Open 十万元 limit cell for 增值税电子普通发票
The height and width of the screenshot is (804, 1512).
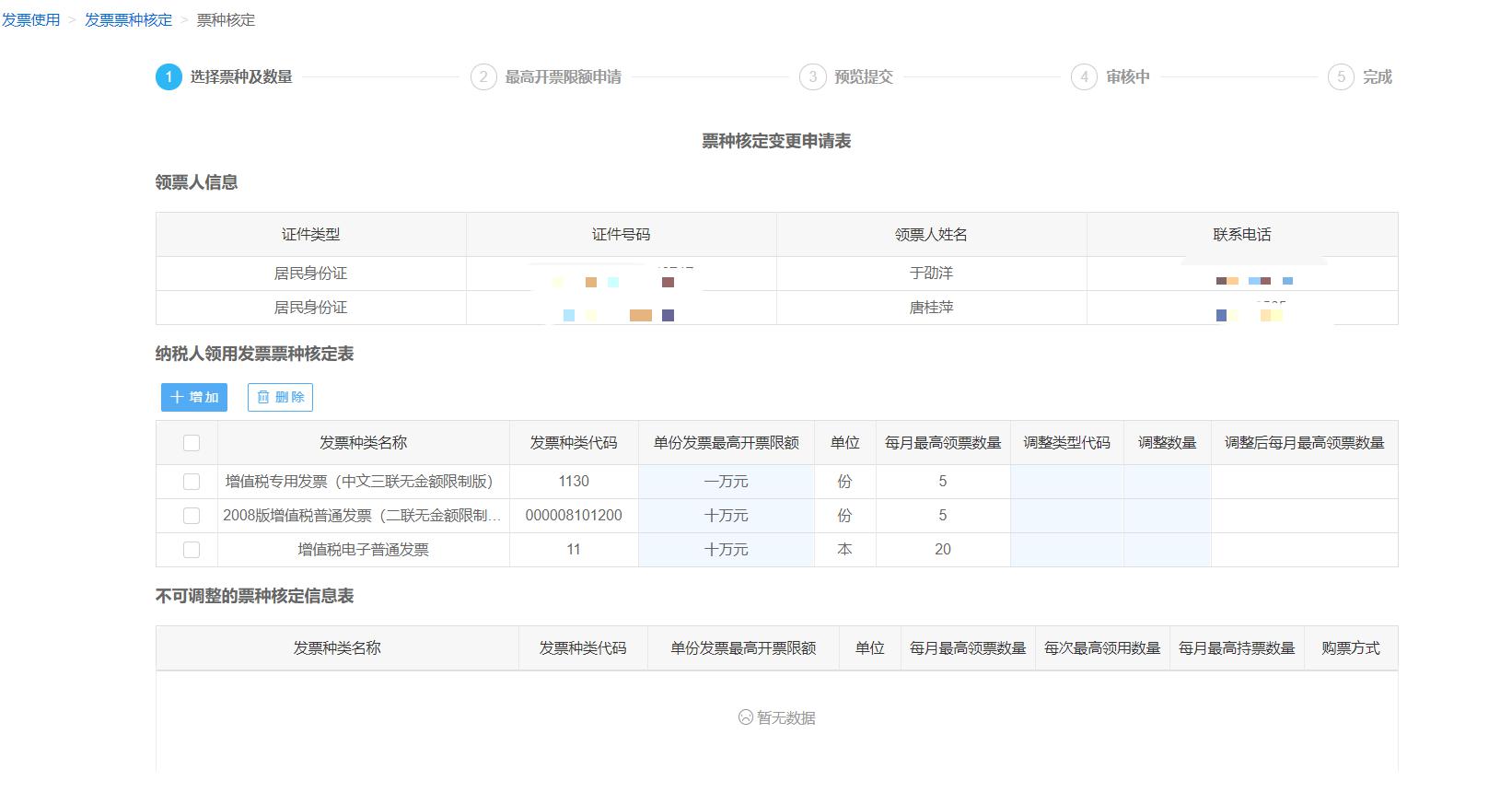click(726, 550)
